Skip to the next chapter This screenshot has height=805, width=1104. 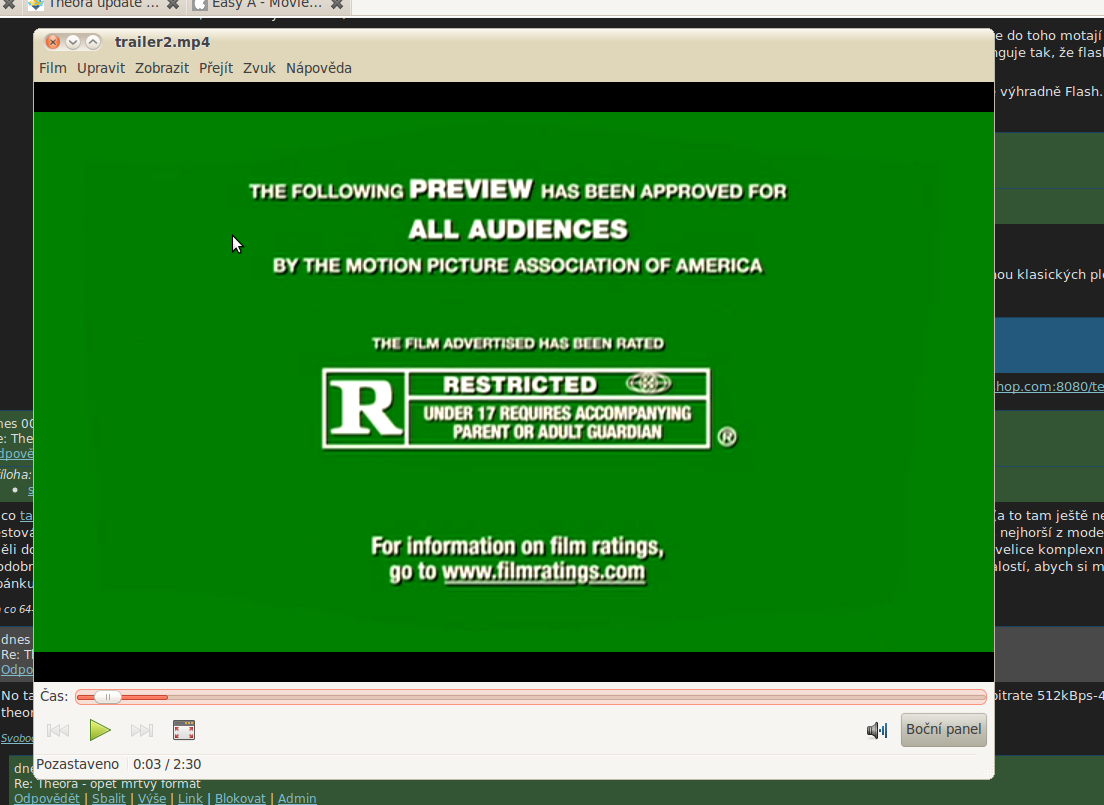click(x=142, y=730)
